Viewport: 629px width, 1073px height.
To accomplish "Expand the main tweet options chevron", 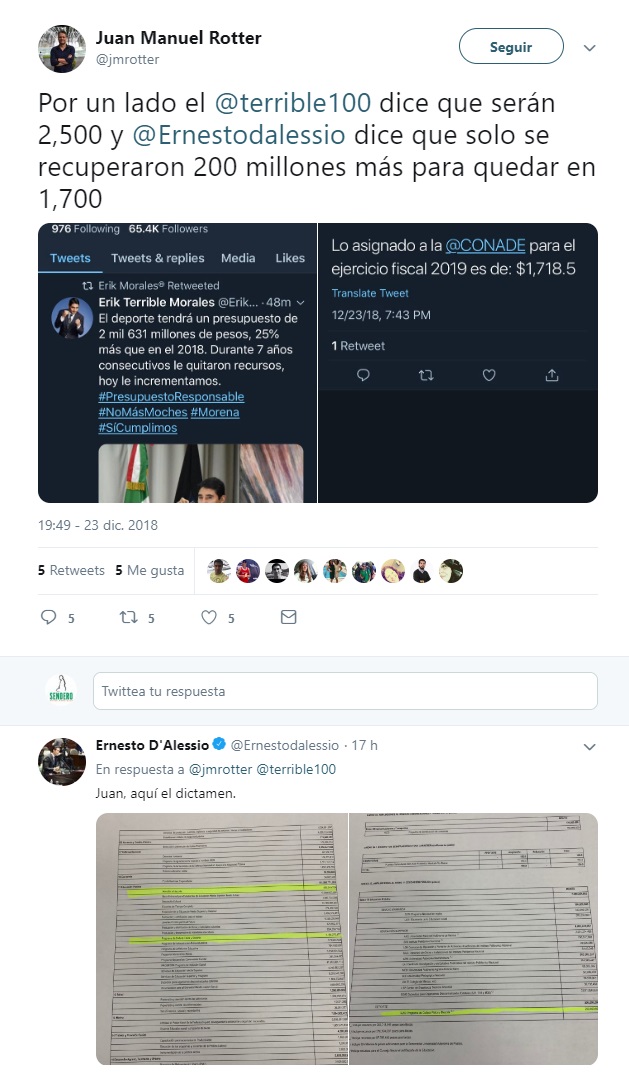I will pos(589,48).
